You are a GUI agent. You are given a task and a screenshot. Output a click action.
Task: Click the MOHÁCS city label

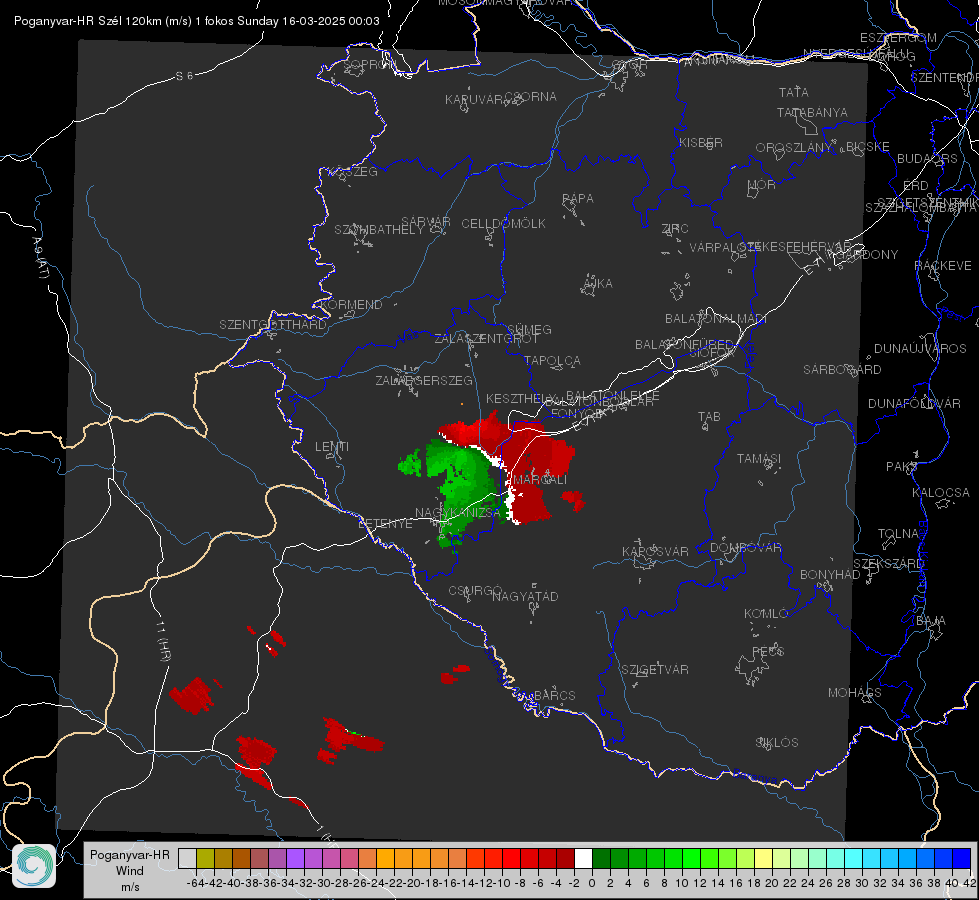854,692
